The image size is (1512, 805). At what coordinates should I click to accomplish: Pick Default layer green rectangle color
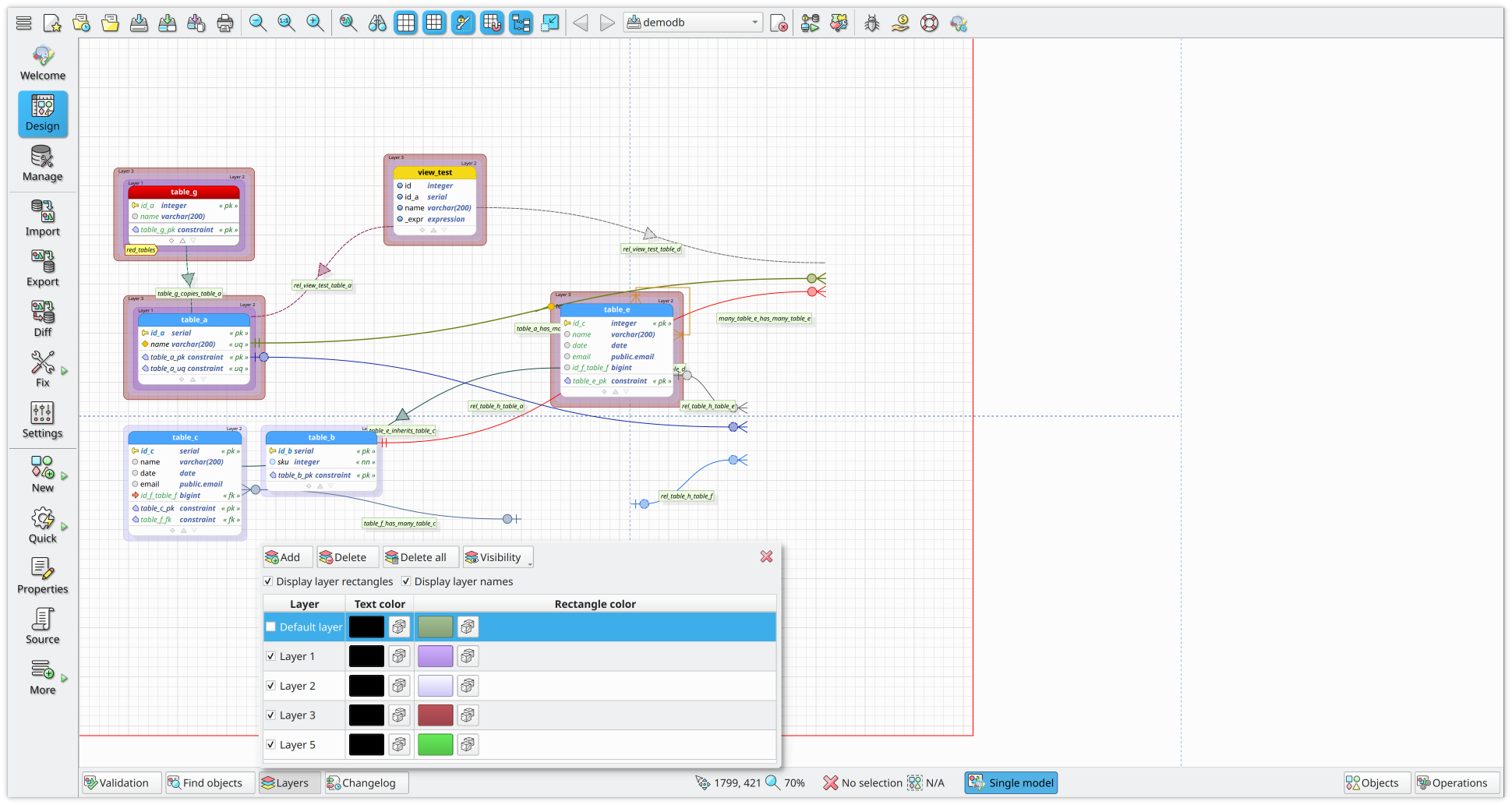tap(436, 627)
